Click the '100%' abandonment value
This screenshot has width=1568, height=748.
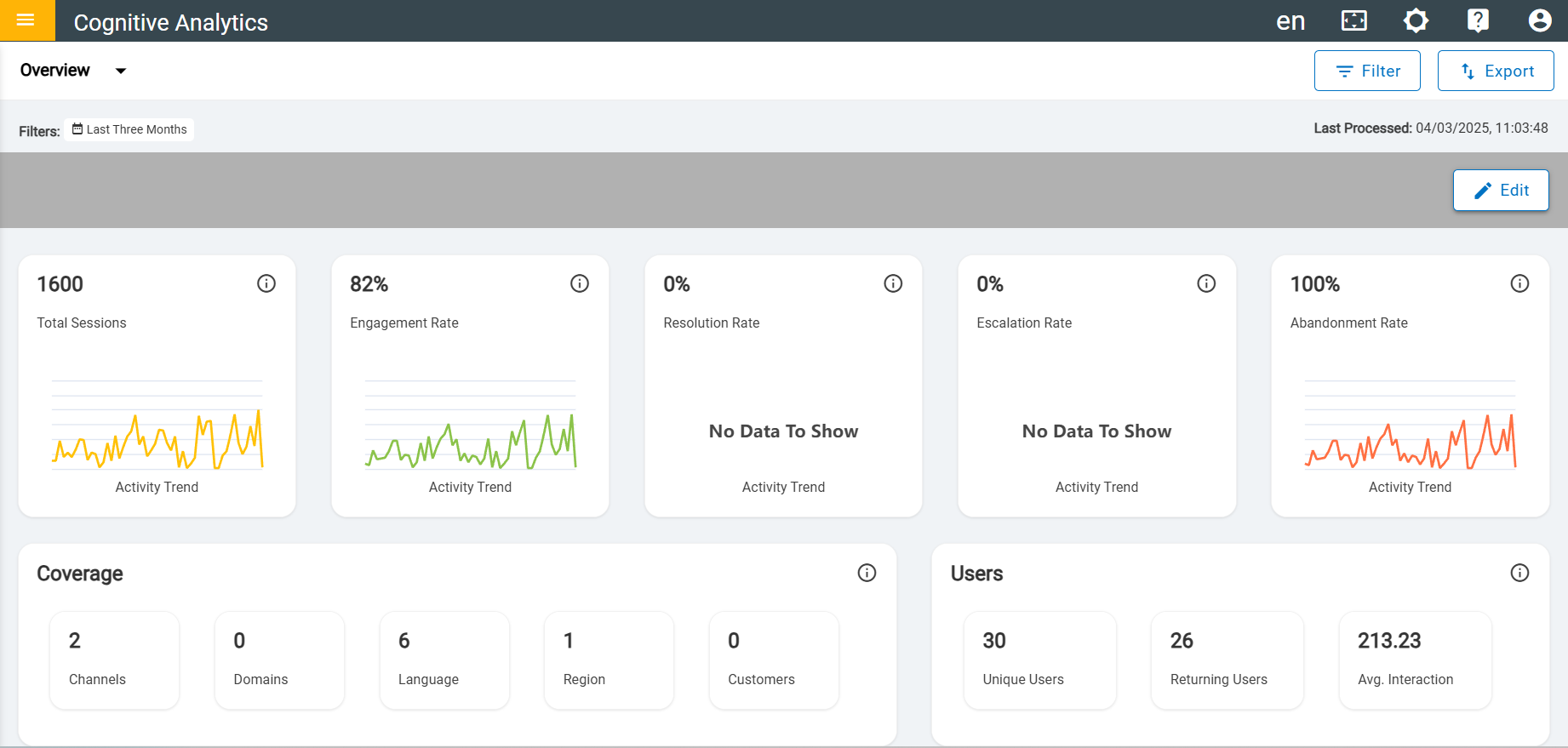pyautogui.click(x=1314, y=284)
